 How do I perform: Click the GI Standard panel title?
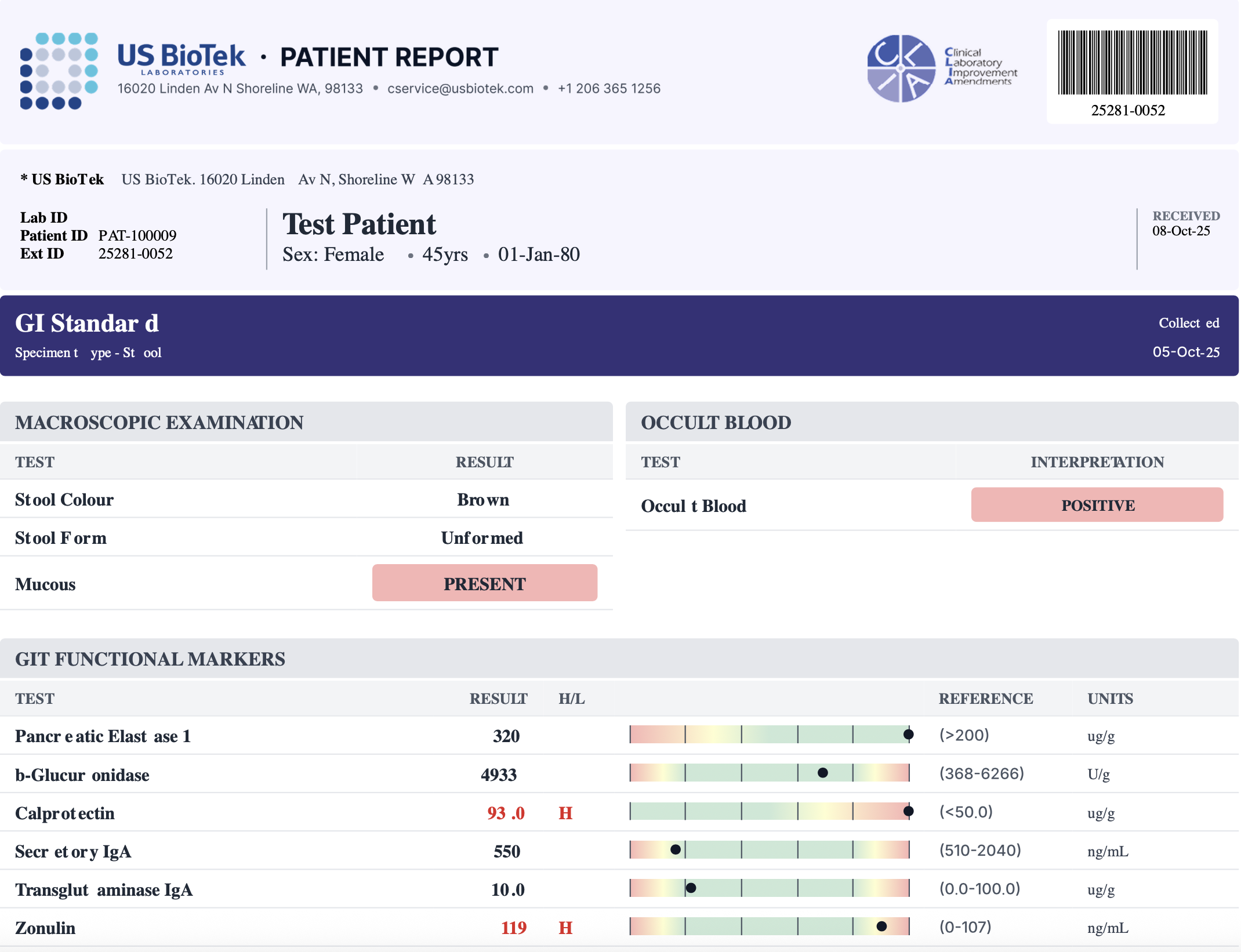[87, 324]
